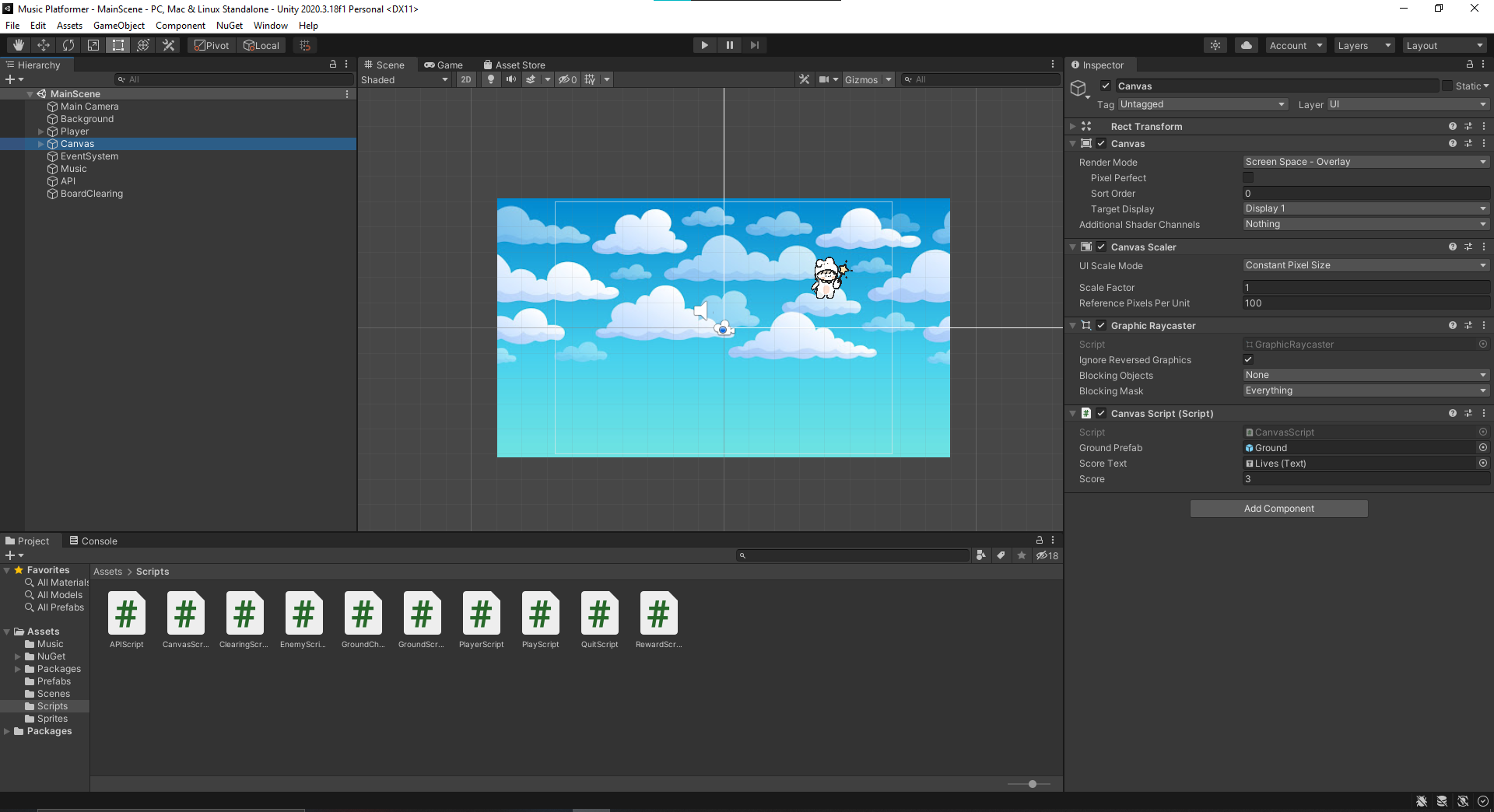Open cloud services icon
This screenshot has height=812, width=1494.
[1247, 45]
